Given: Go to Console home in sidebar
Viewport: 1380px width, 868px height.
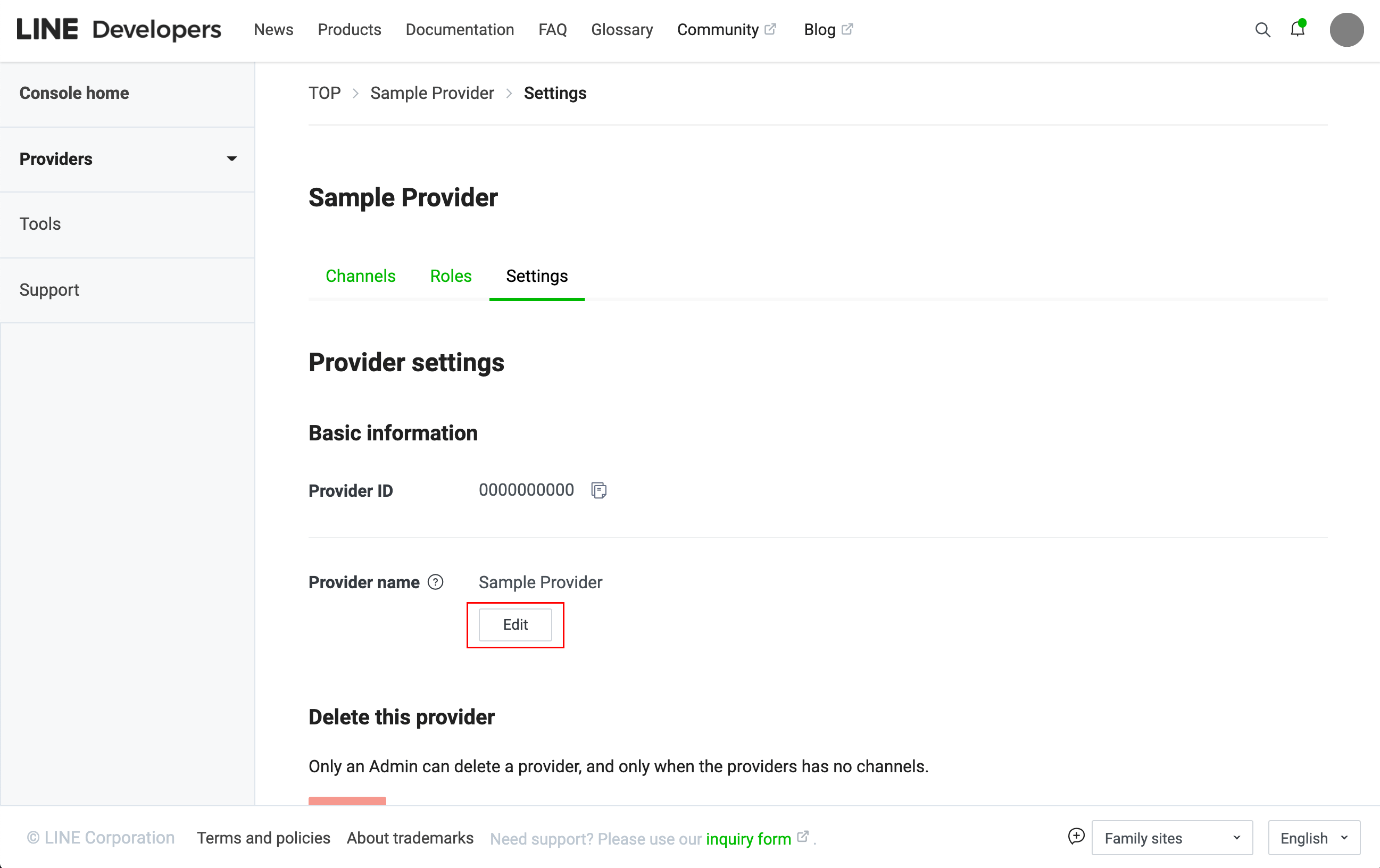Looking at the screenshot, I should coord(74,93).
